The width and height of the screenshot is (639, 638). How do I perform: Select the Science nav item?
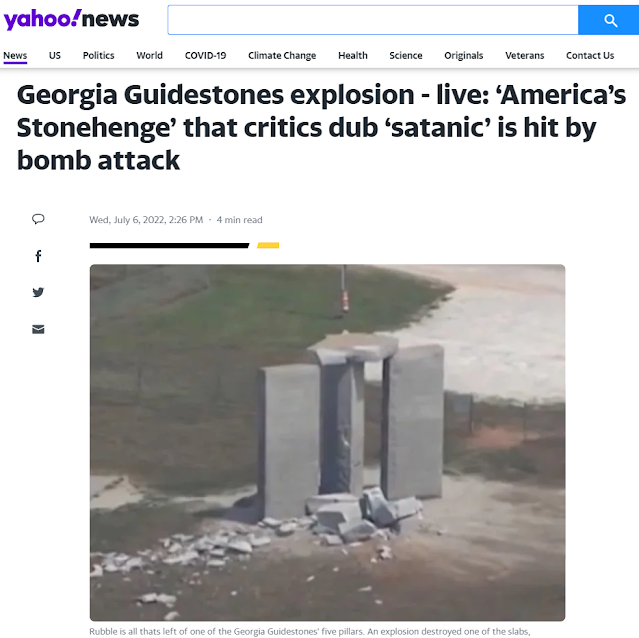(x=406, y=55)
